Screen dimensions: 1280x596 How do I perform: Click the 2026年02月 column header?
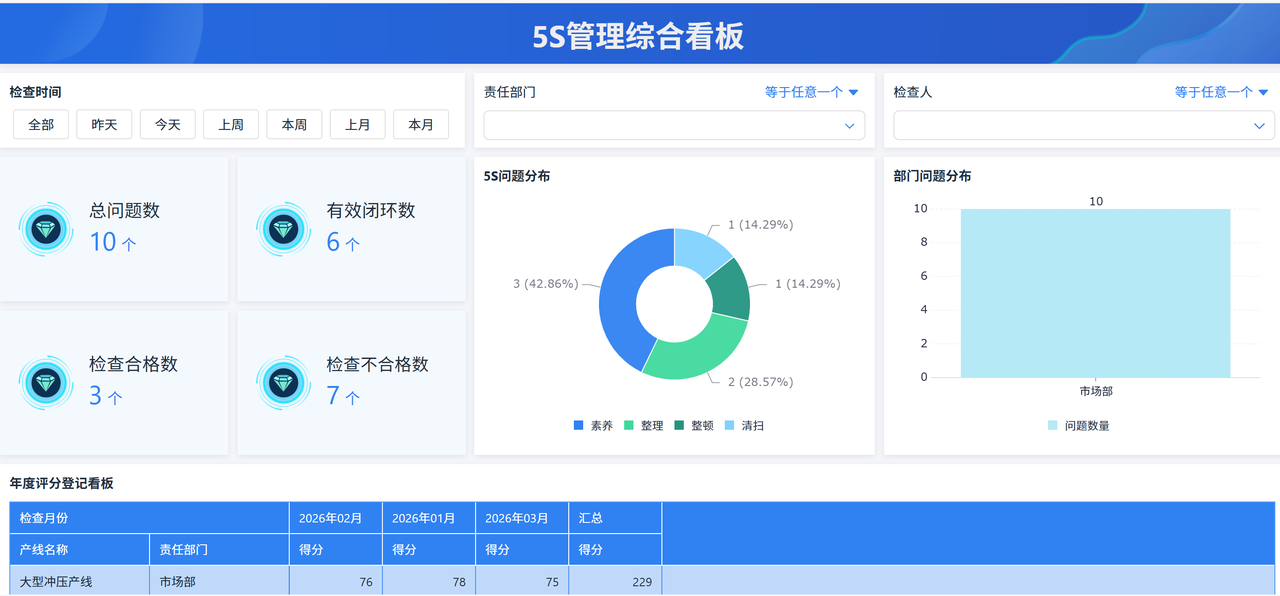335,518
